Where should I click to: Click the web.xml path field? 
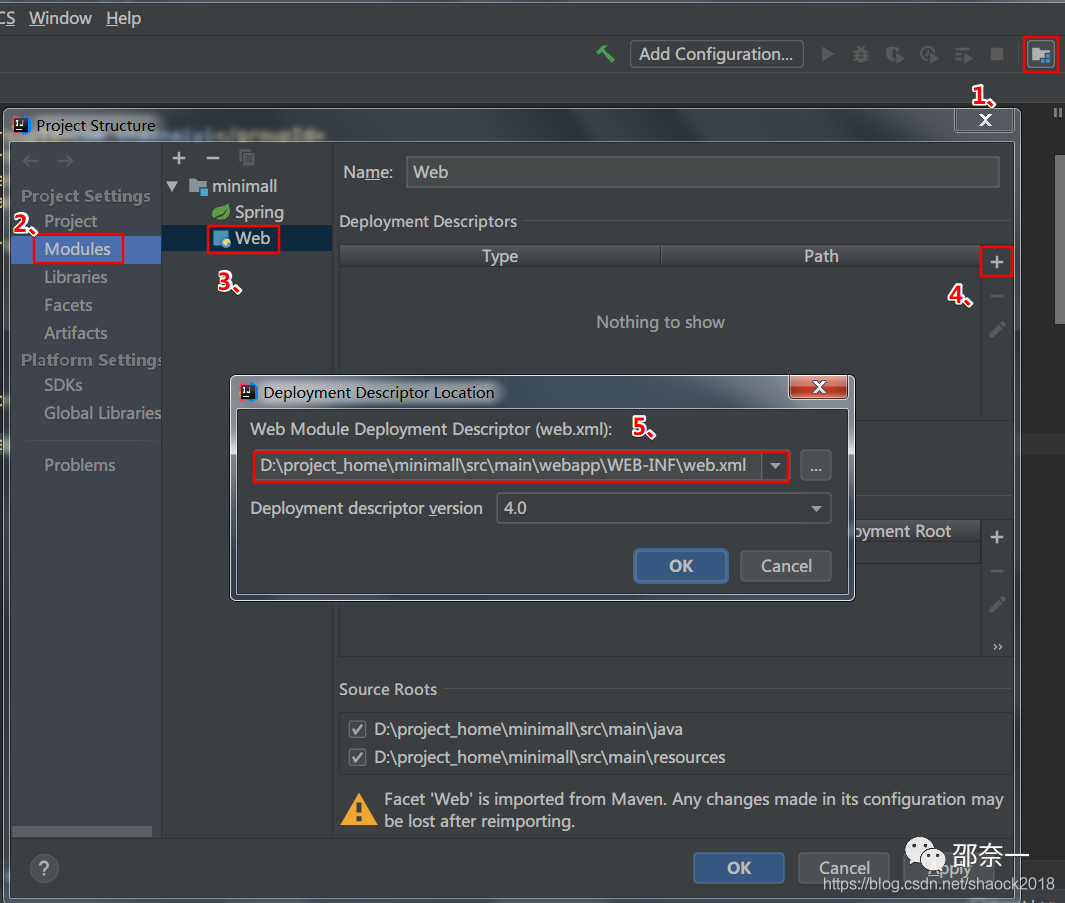point(507,466)
